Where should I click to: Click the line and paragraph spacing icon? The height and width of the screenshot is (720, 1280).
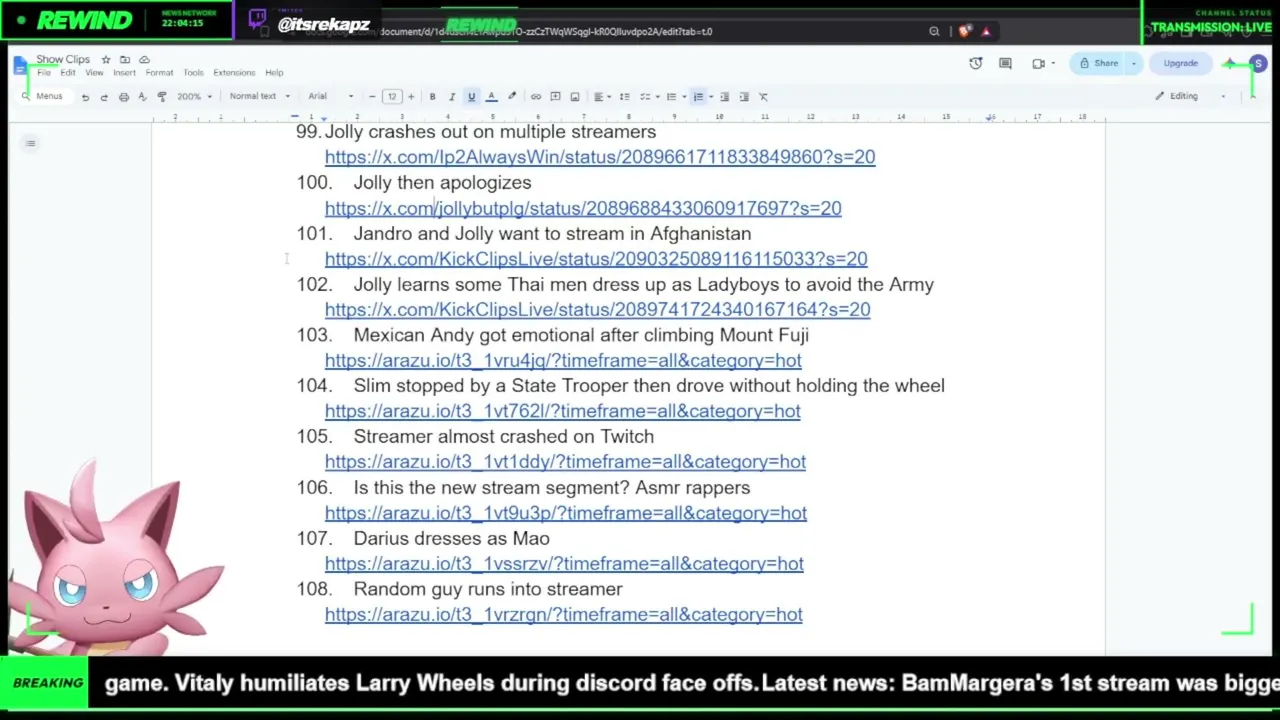click(624, 97)
